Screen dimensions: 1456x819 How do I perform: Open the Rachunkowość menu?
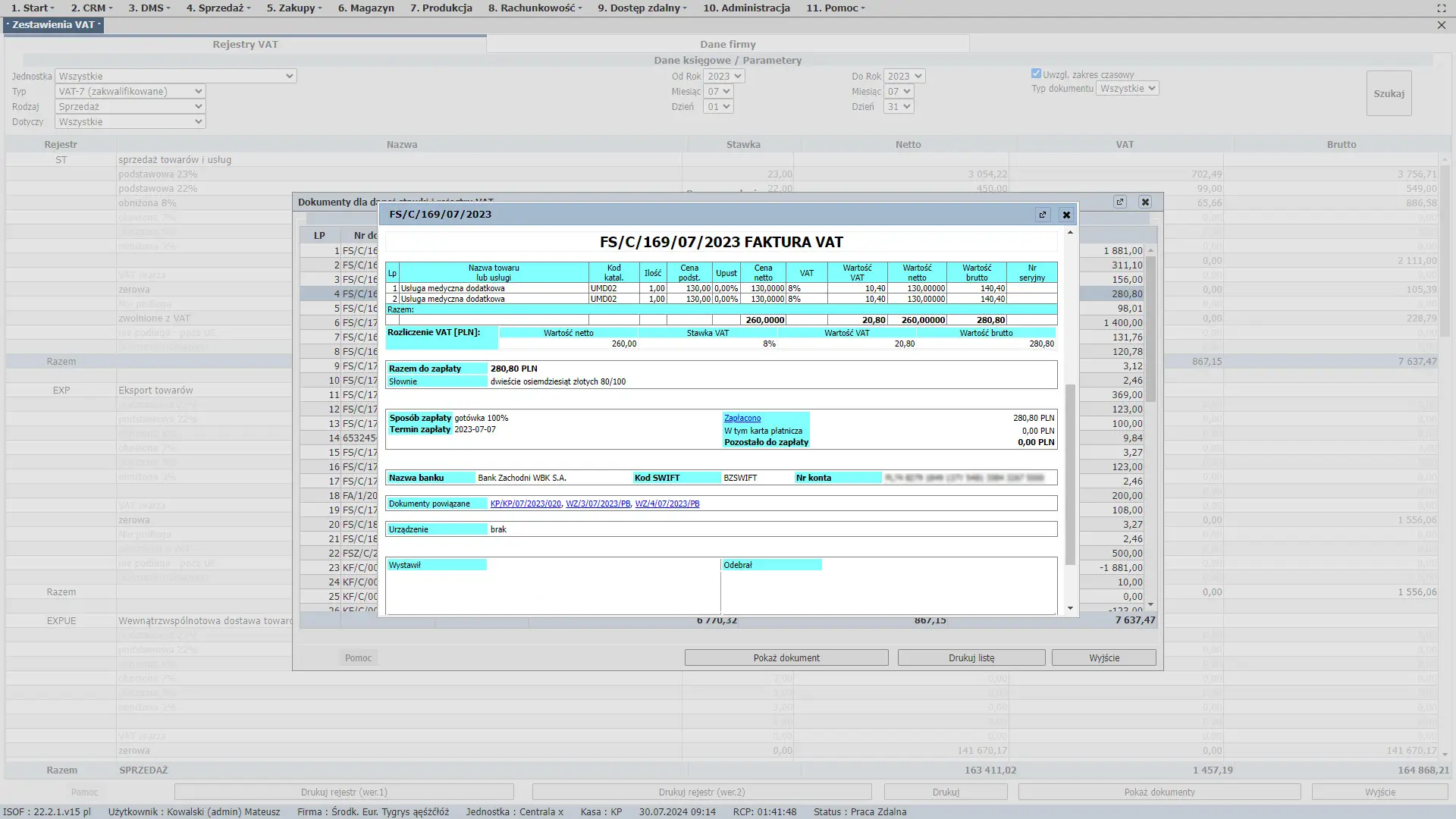click(535, 8)
